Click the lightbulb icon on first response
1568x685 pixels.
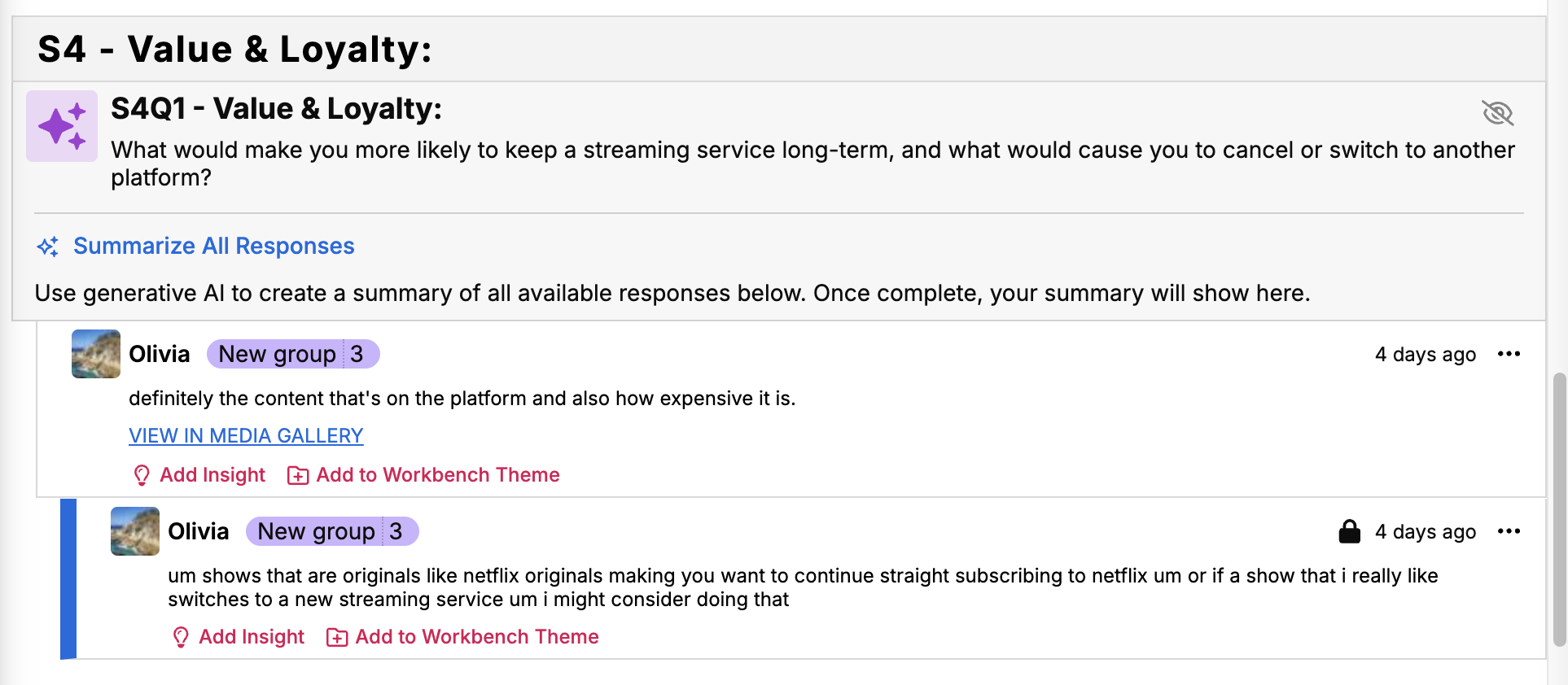[x=142, y=475]
